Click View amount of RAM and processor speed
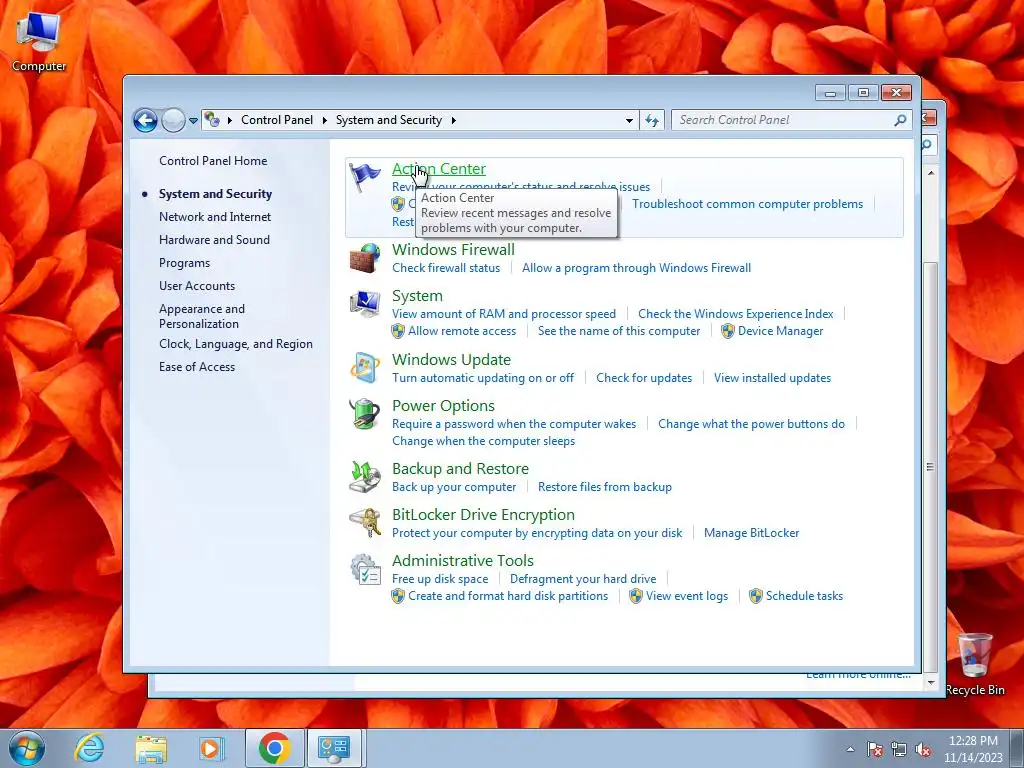This screenshot has height=768, width=1024. (504, 313)
